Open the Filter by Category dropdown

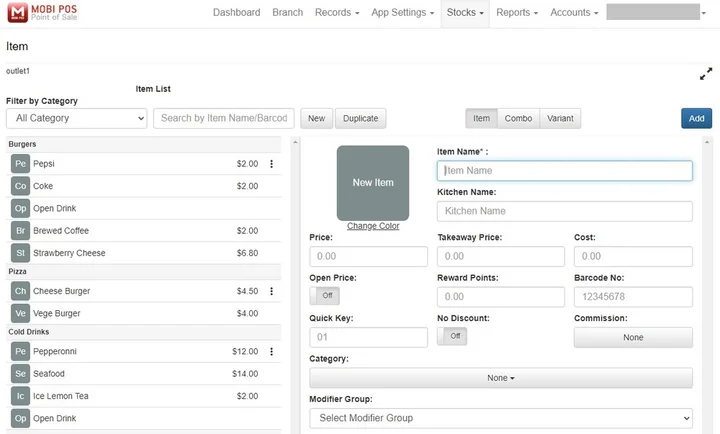click(76, 118)
